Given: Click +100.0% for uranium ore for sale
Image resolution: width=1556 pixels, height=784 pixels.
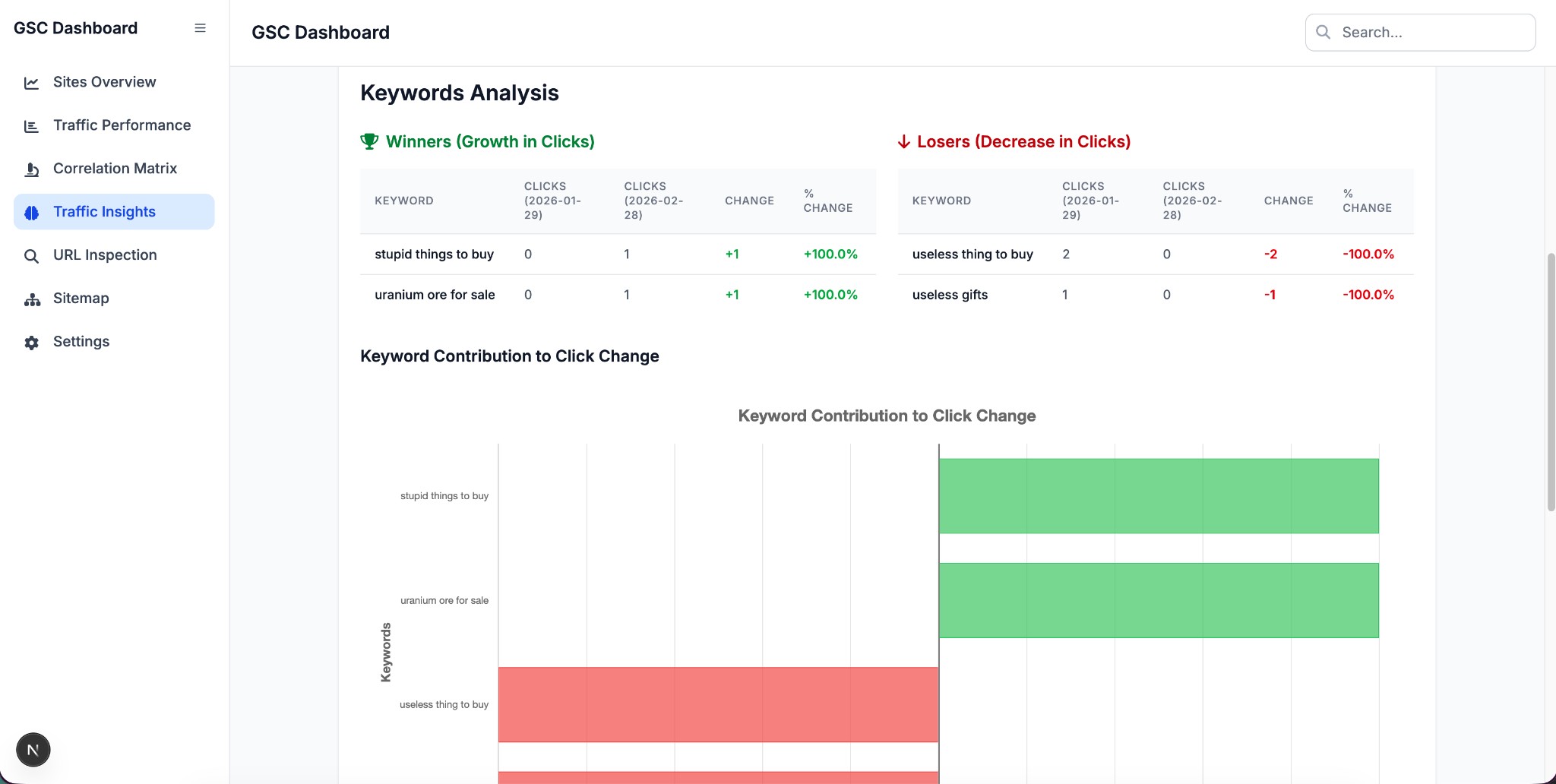Looking at the screenshot, I should (830, 295).
